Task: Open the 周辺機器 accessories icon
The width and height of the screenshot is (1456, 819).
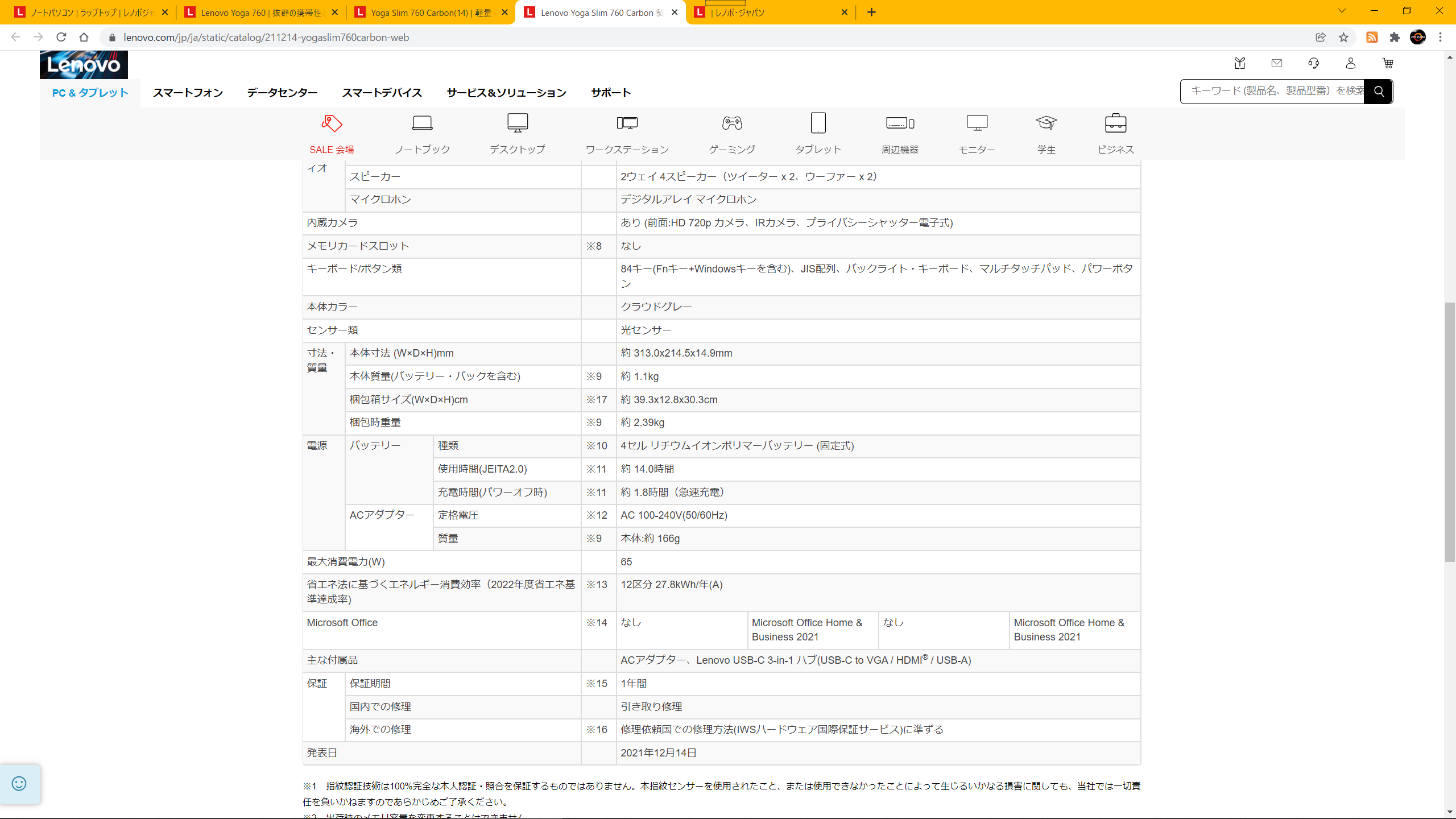Action: pos(900,123)
